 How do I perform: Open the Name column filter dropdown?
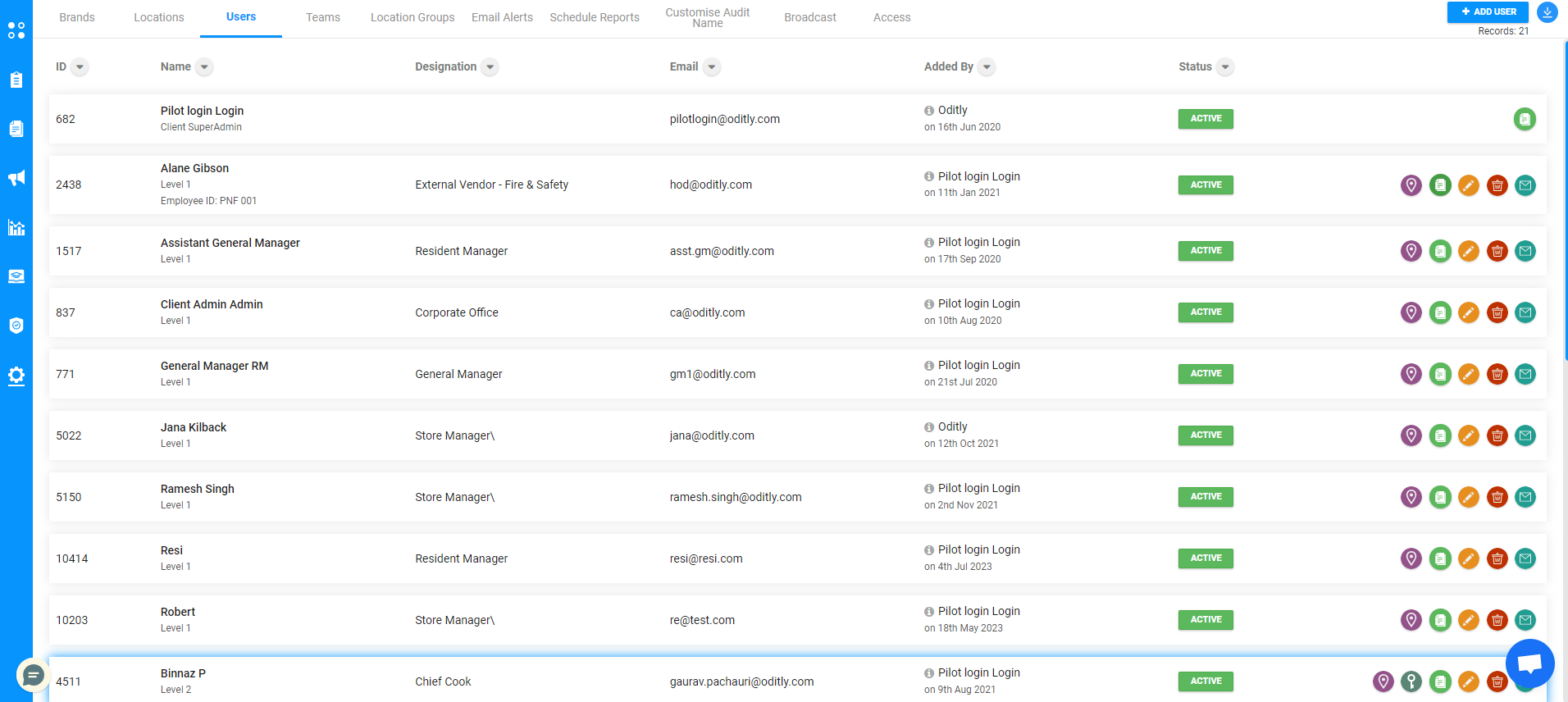pyautogui.click(x=205, y=67)
